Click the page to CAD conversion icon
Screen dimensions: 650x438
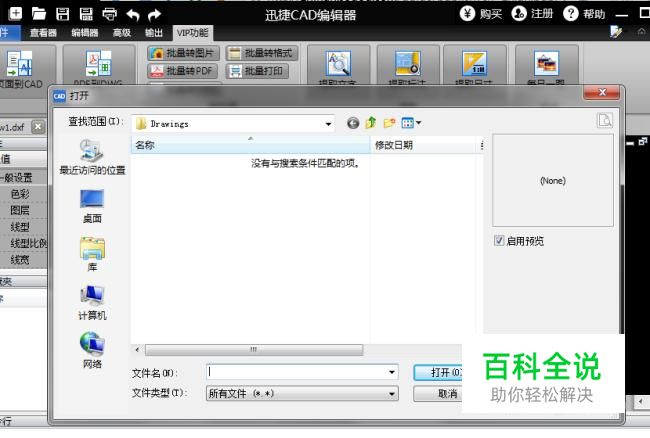coord(20,63)
